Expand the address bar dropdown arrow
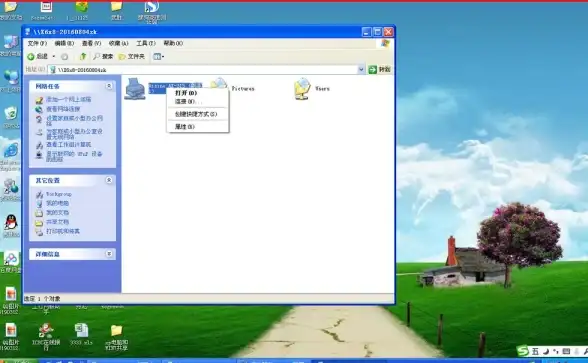The image size is (588, 363). (x=361, y=69)
